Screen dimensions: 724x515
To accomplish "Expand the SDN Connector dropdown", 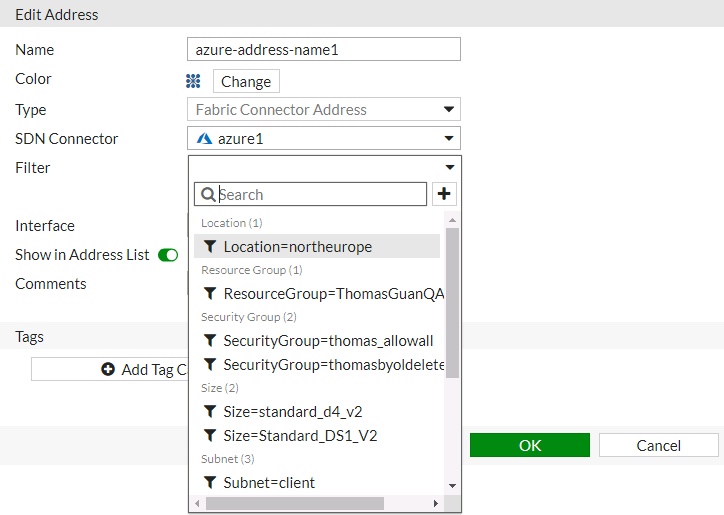I will [449, 139].
